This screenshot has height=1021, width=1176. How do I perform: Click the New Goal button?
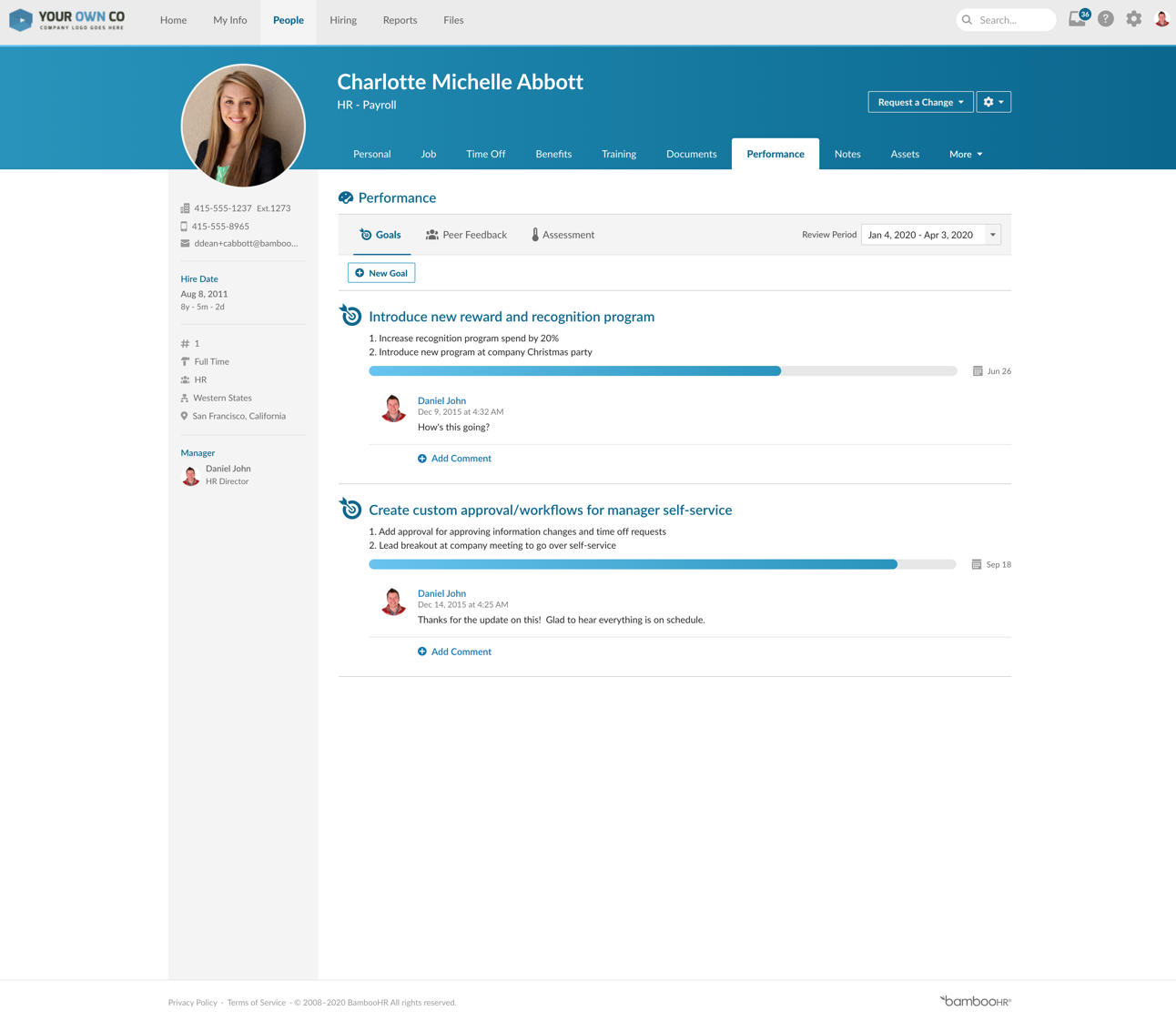click(381, 273)
